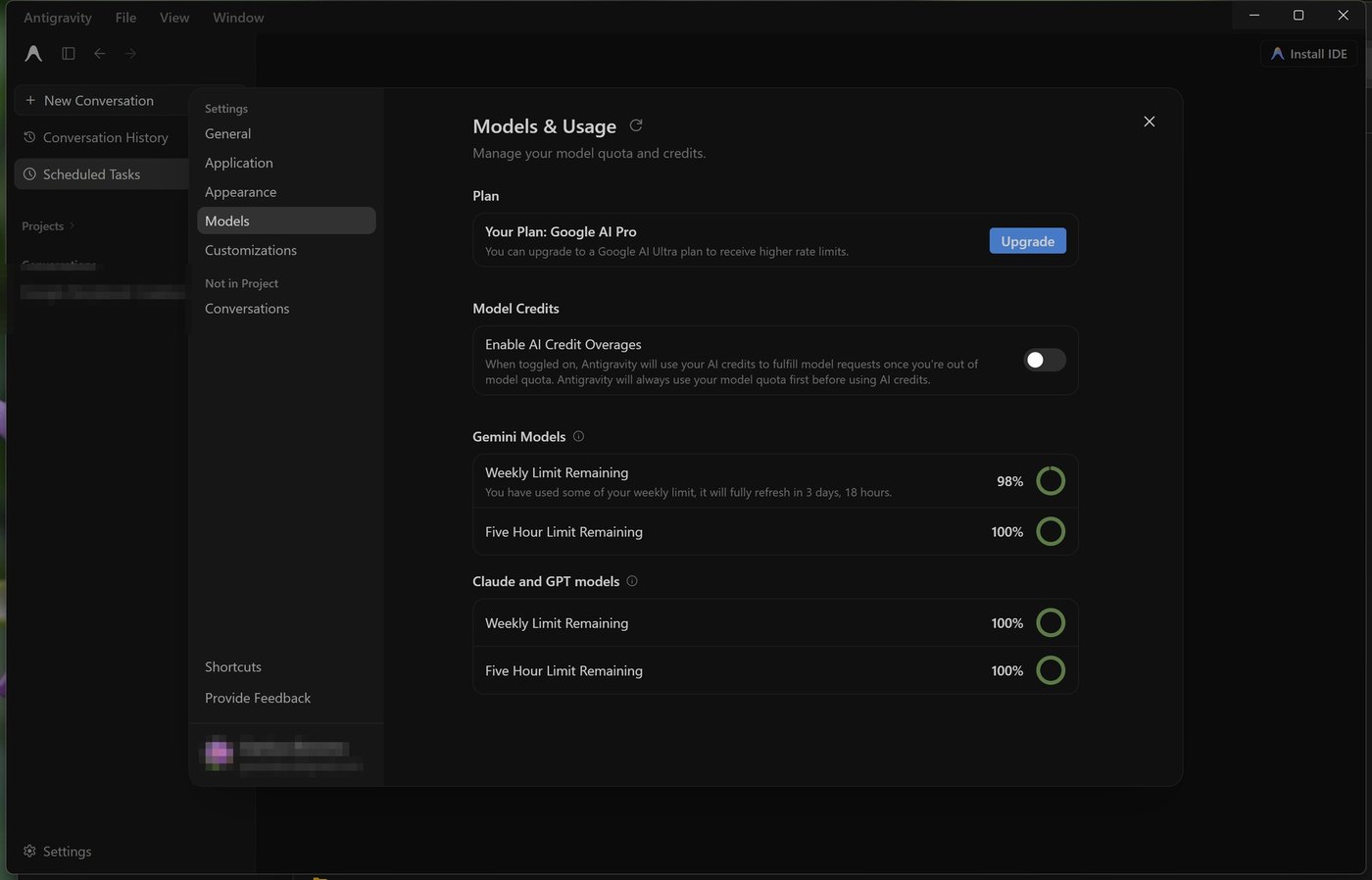Click the Gemini five hour limit ring
The width and height of the screenshot is (1372, 880).
tap(1051, 532)
